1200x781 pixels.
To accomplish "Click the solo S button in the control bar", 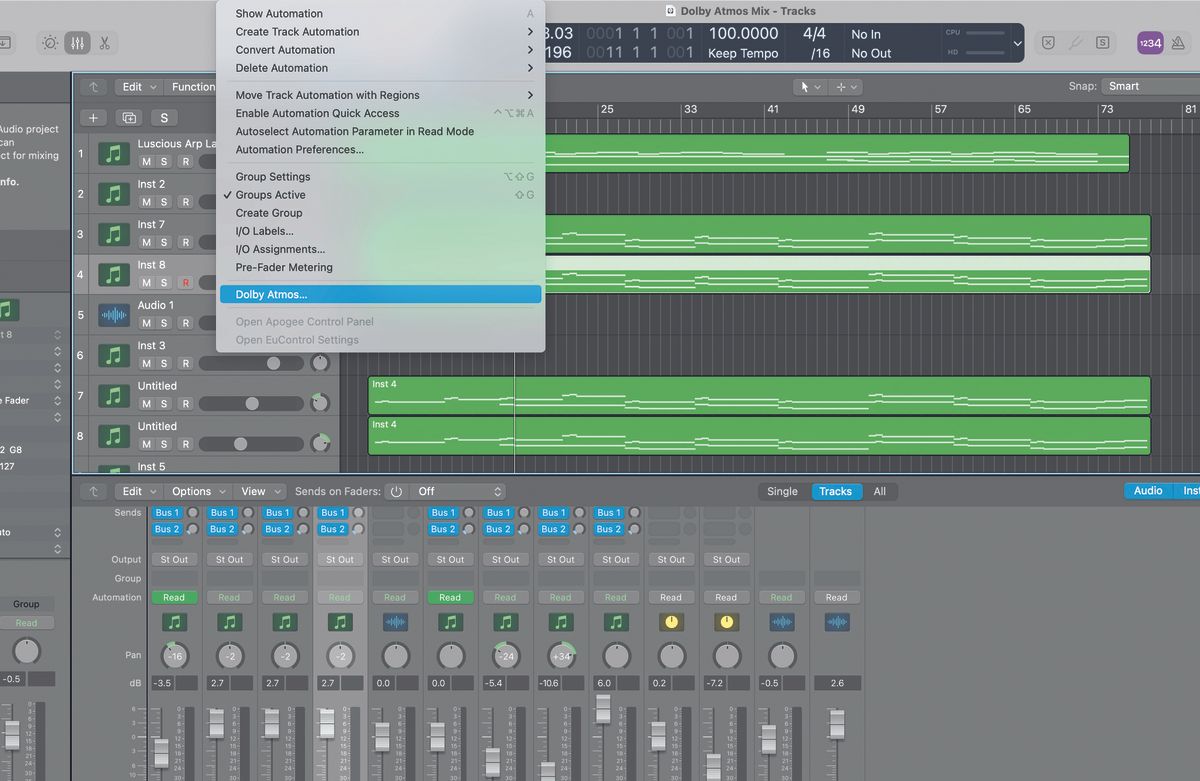I will click(1102, 43).
